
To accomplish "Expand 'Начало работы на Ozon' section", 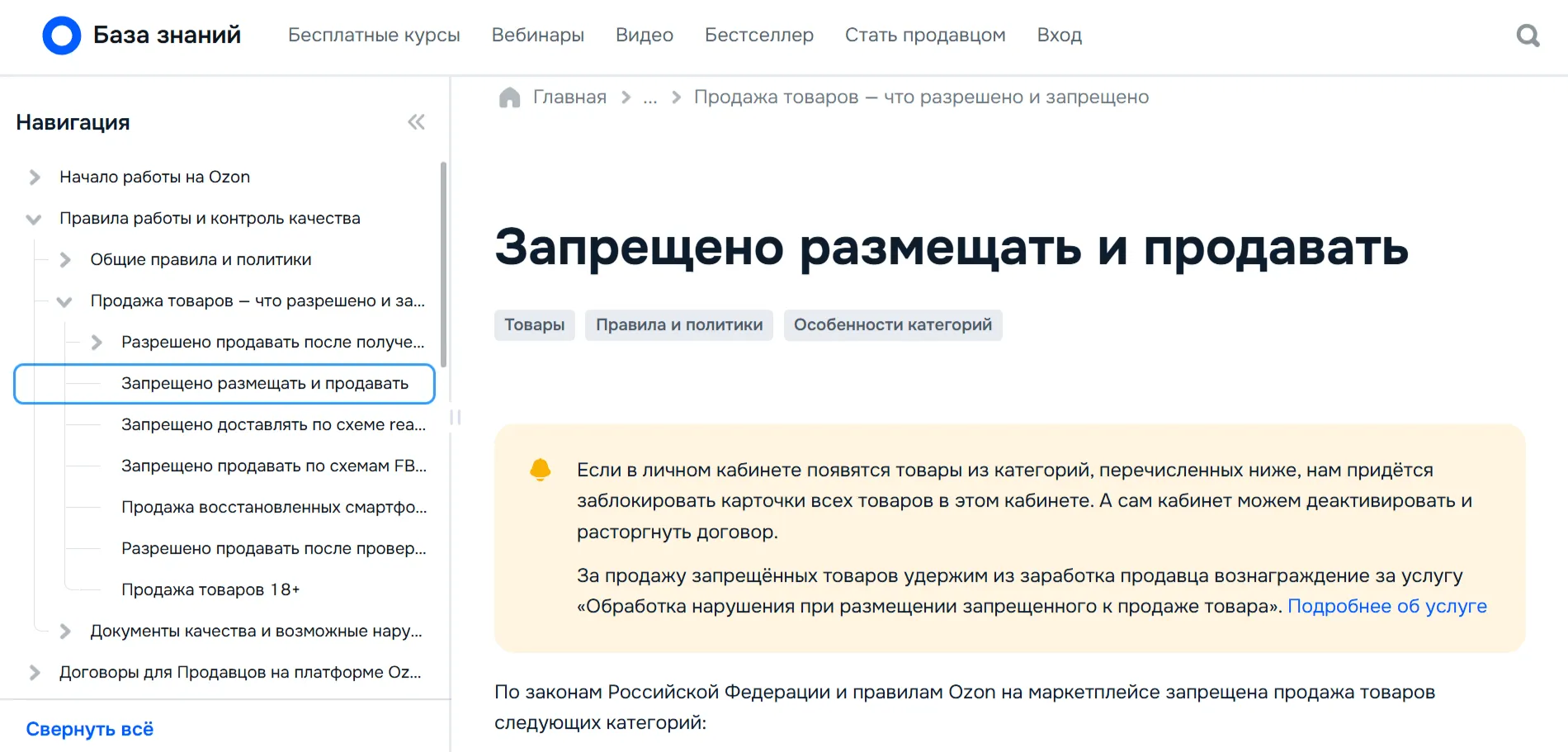I will [35, 177].
